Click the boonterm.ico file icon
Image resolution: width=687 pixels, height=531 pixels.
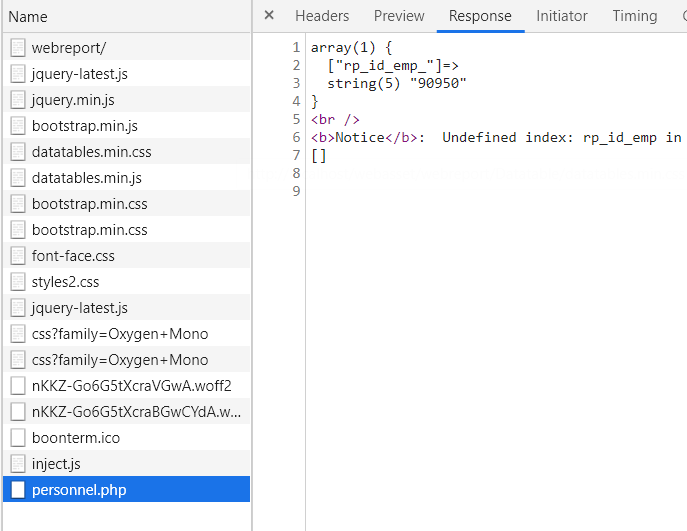[18, 438]
